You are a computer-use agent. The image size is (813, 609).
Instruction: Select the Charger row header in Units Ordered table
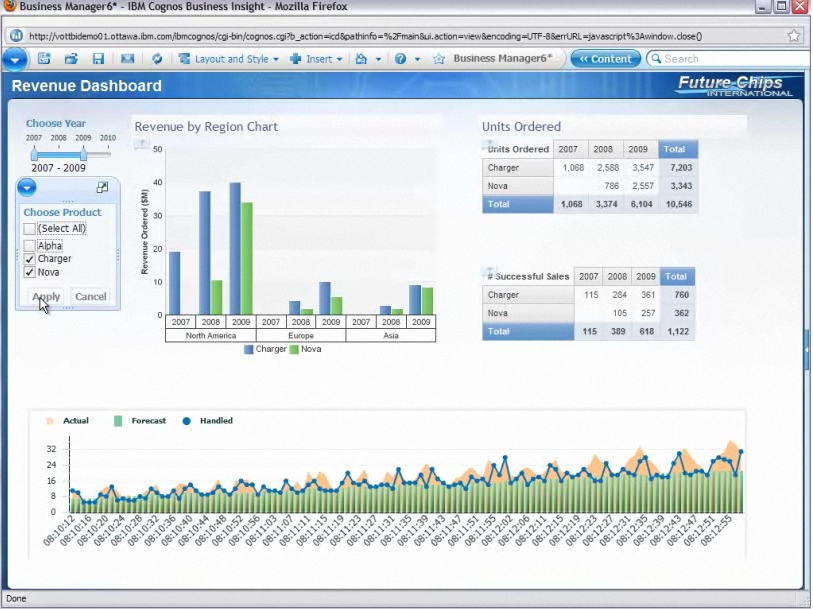pyautogui.click(x=518, y=168)
